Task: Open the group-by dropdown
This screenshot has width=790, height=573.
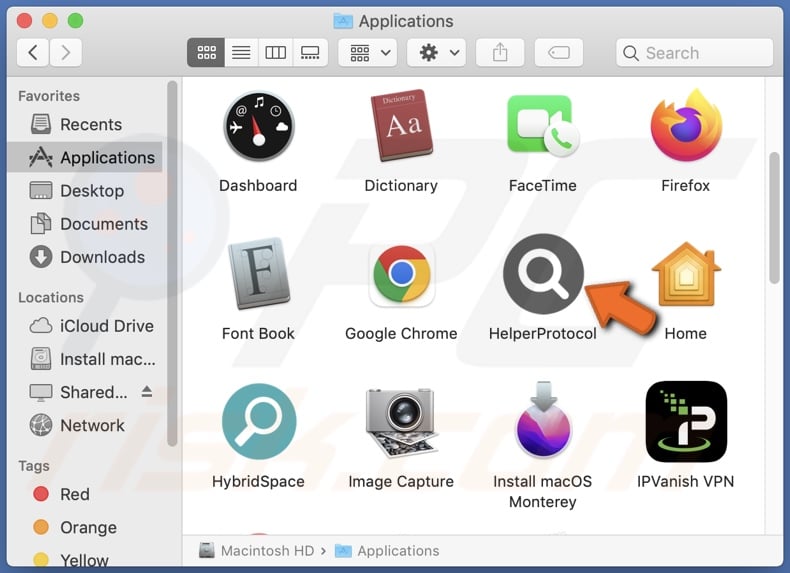Action: coord(368,52)
